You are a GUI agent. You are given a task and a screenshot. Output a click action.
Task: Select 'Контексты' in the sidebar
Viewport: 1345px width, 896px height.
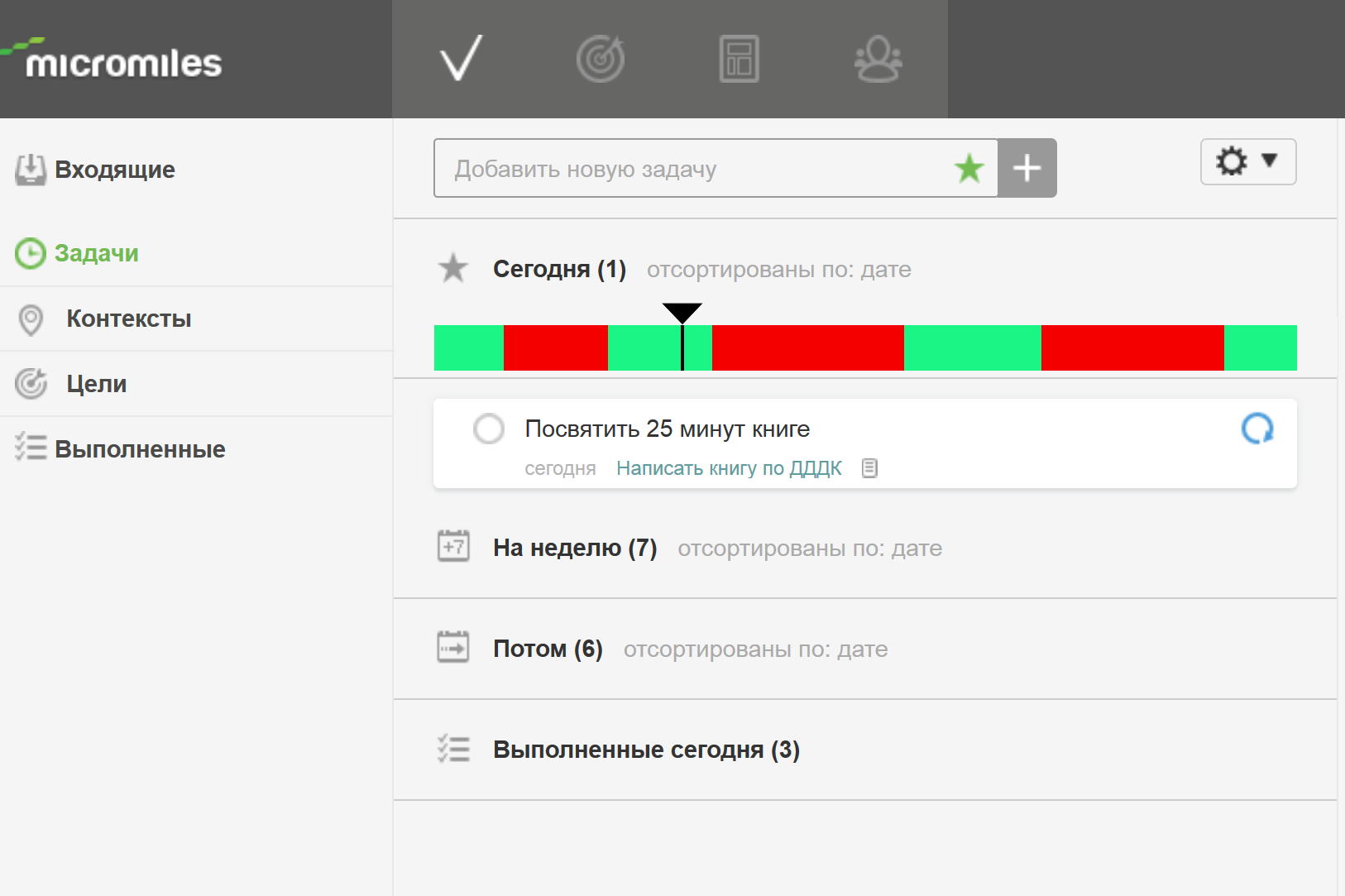(128, 319)
